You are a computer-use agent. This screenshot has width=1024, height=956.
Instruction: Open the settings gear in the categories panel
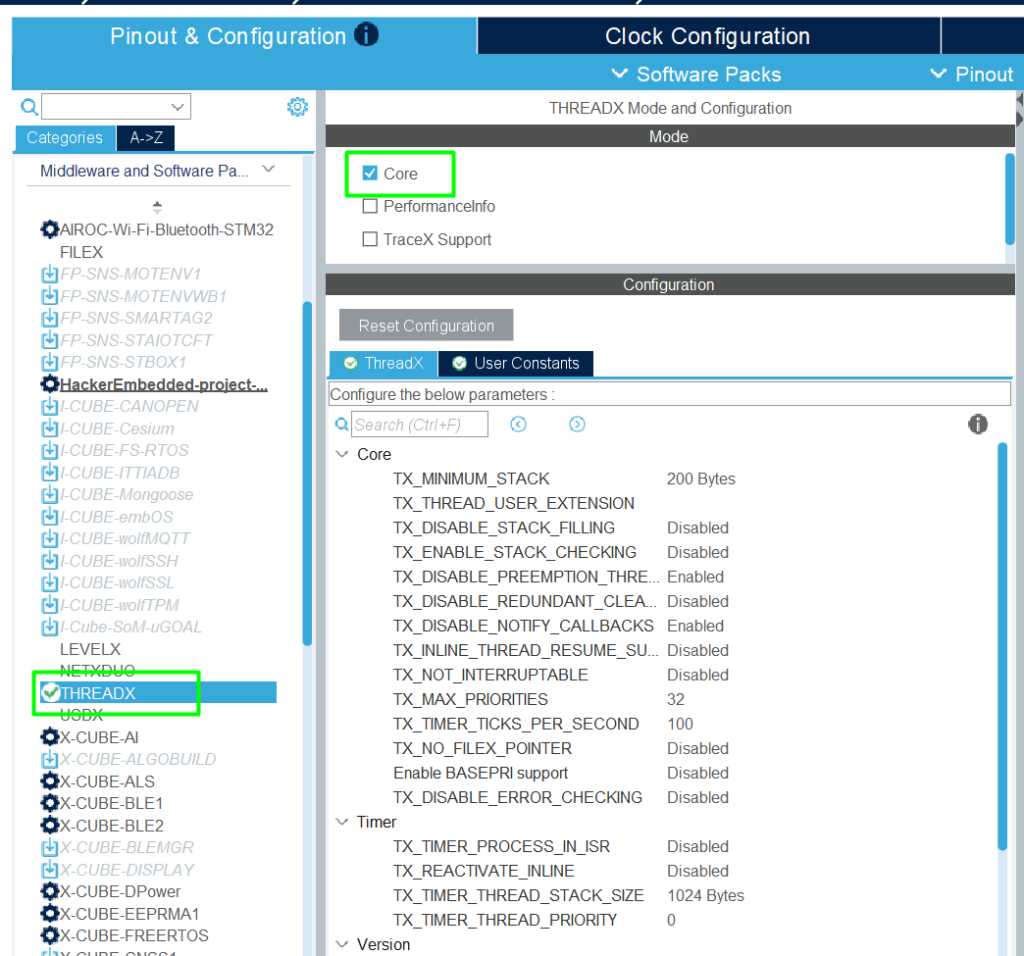point(297,107)
